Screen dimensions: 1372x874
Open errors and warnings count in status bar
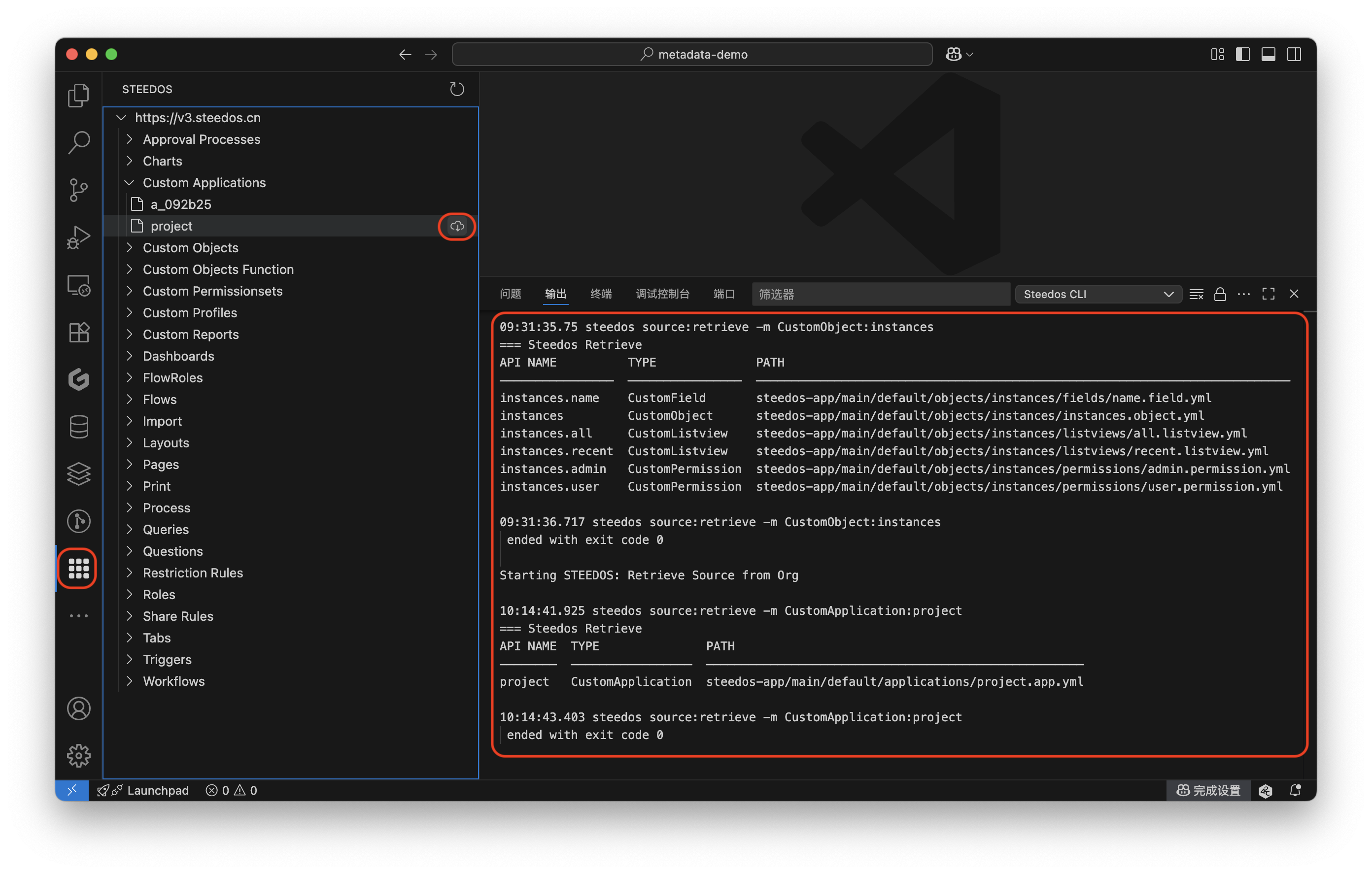click(231, 790)
